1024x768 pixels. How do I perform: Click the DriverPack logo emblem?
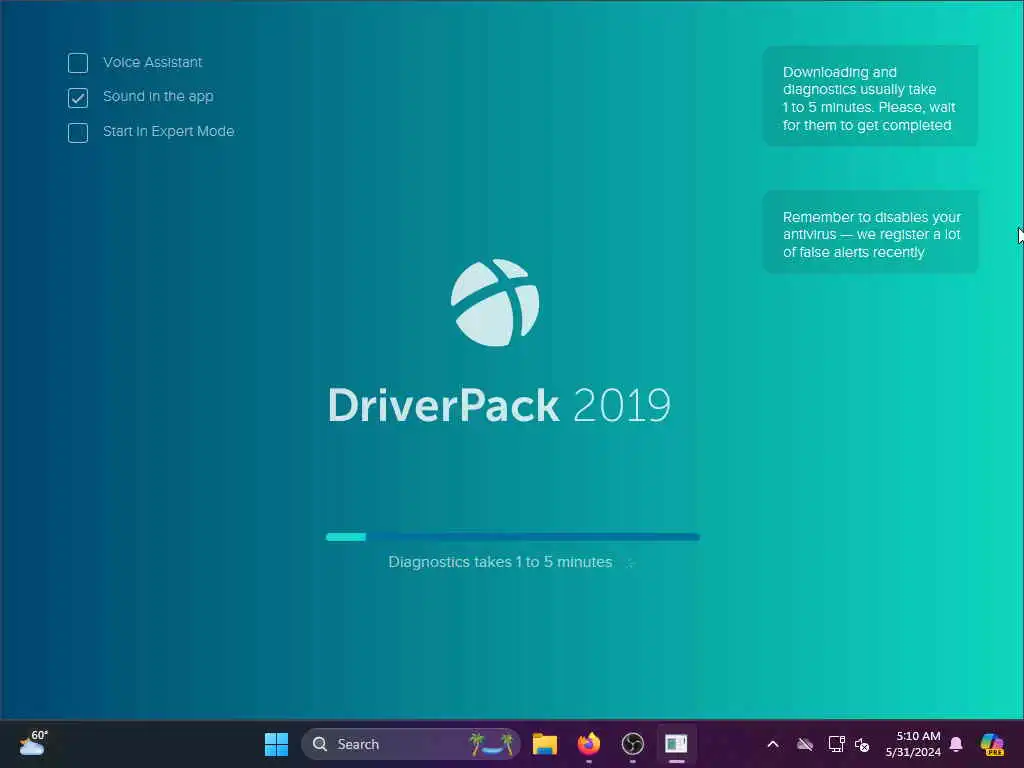(x=495, y=302)
